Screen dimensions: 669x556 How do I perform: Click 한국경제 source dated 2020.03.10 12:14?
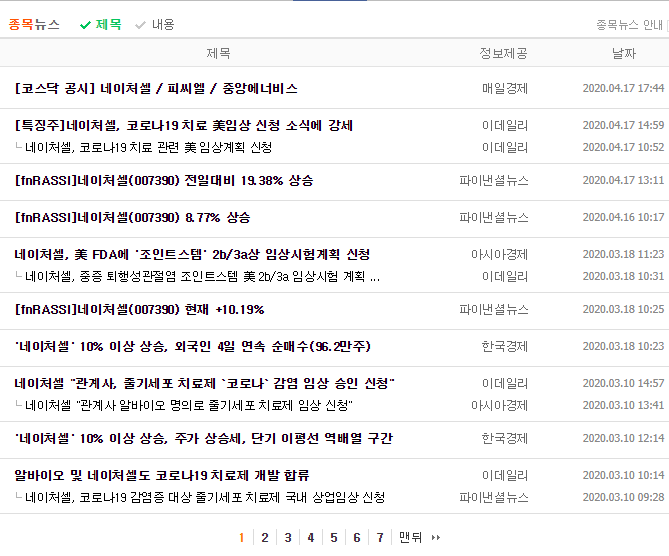click(x=505, y=439)
